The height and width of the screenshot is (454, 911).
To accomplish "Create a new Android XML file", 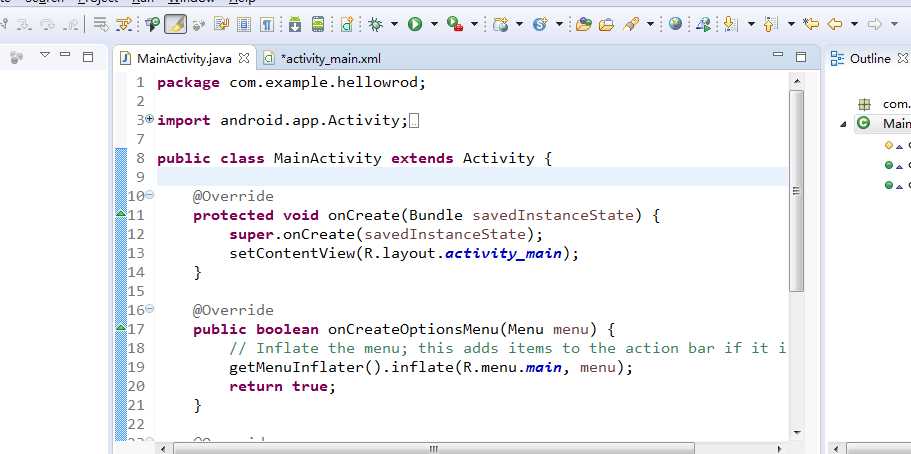I will [x=347, y=24].
